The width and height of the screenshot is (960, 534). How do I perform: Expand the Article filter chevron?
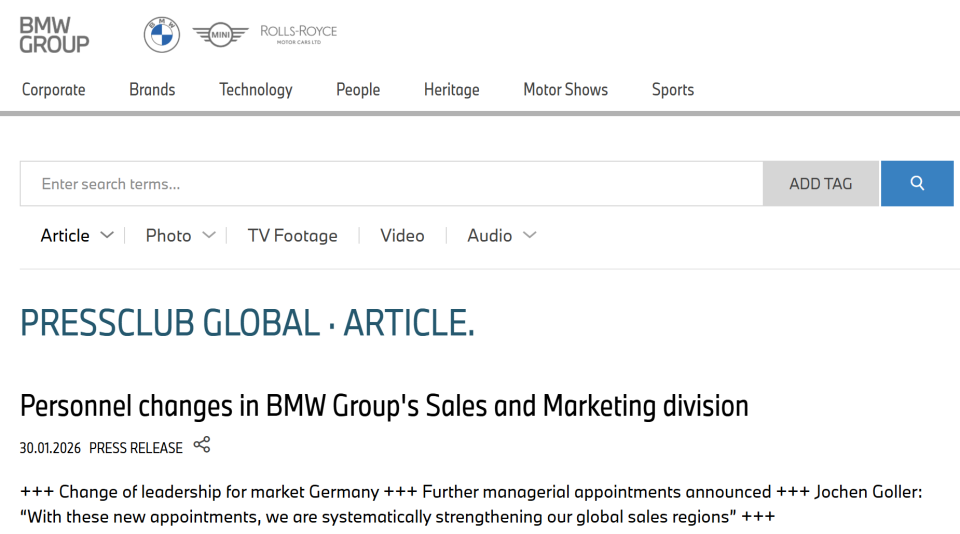[x=107, y=235]
